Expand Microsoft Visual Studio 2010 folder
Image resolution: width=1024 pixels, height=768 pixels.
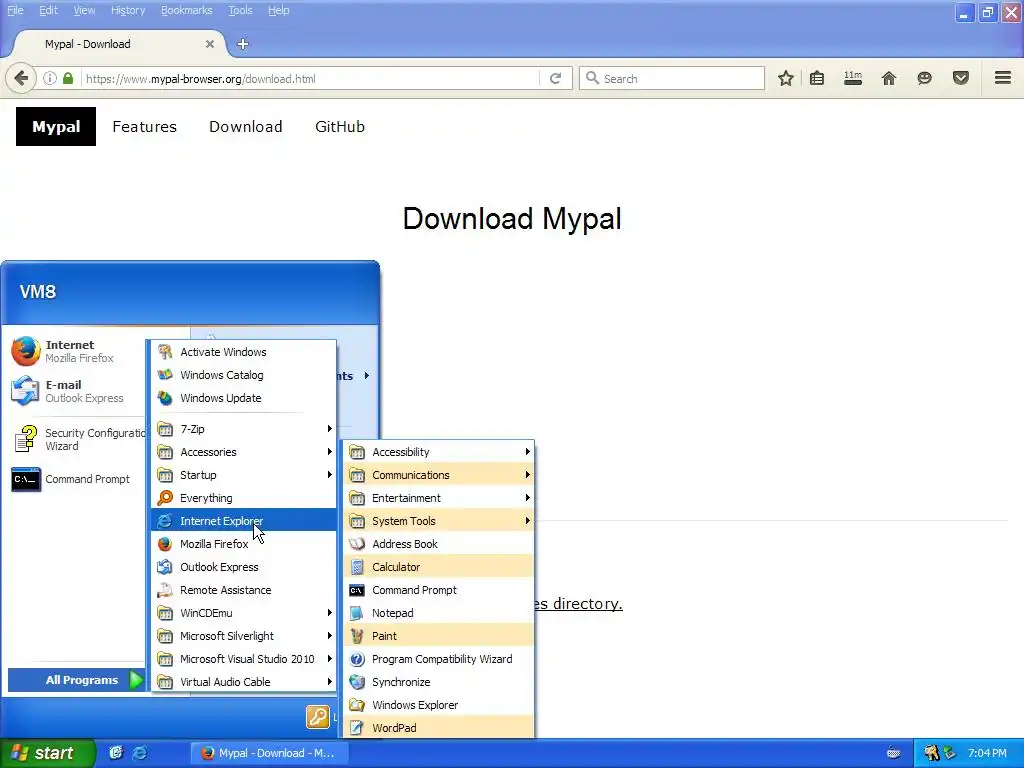pyautogui.click(x=244, y=659)
